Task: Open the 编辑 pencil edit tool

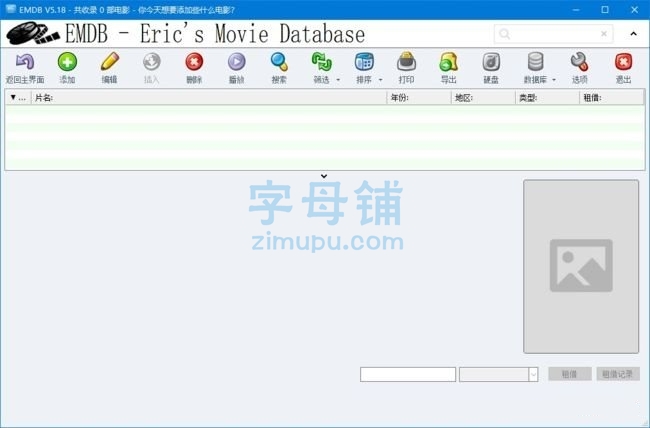Action: click(109, 62)
